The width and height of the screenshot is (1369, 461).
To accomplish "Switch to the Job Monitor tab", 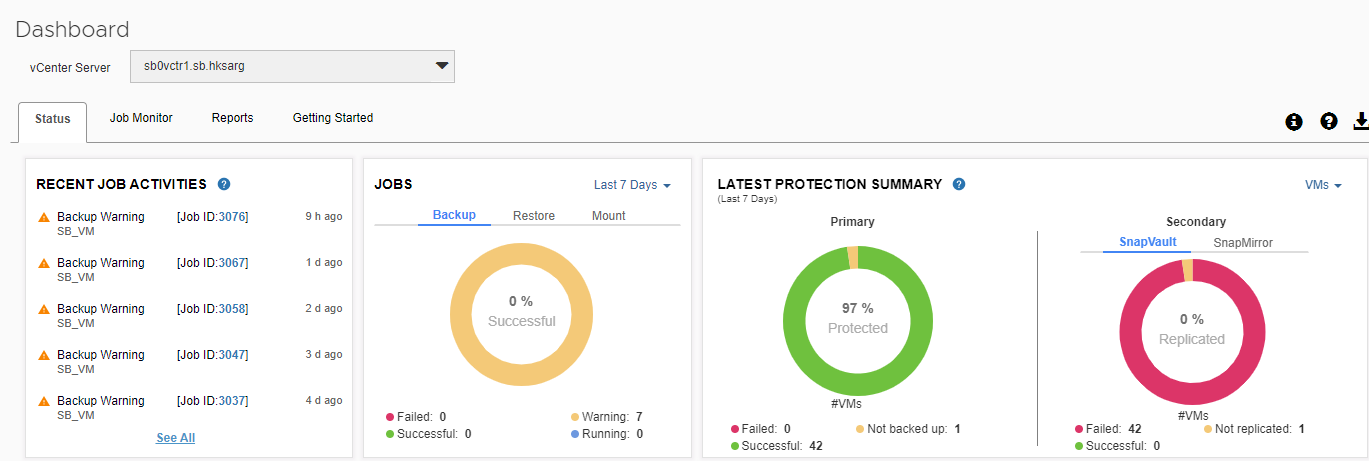I will [x=141, y=118].
